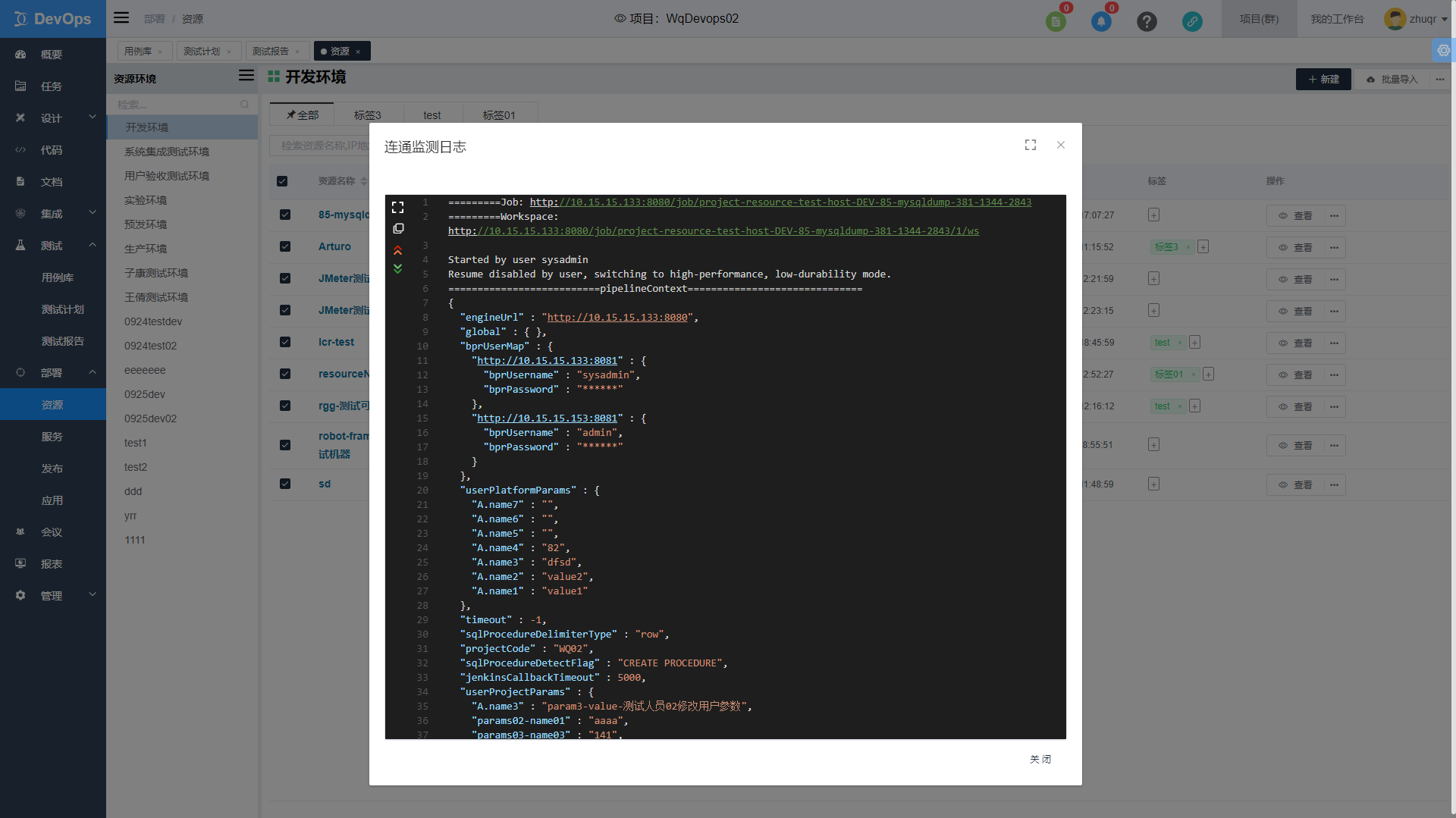Open 概要 in left sidebar
This screenshot has height=818, width=1456.
[53, 55]
